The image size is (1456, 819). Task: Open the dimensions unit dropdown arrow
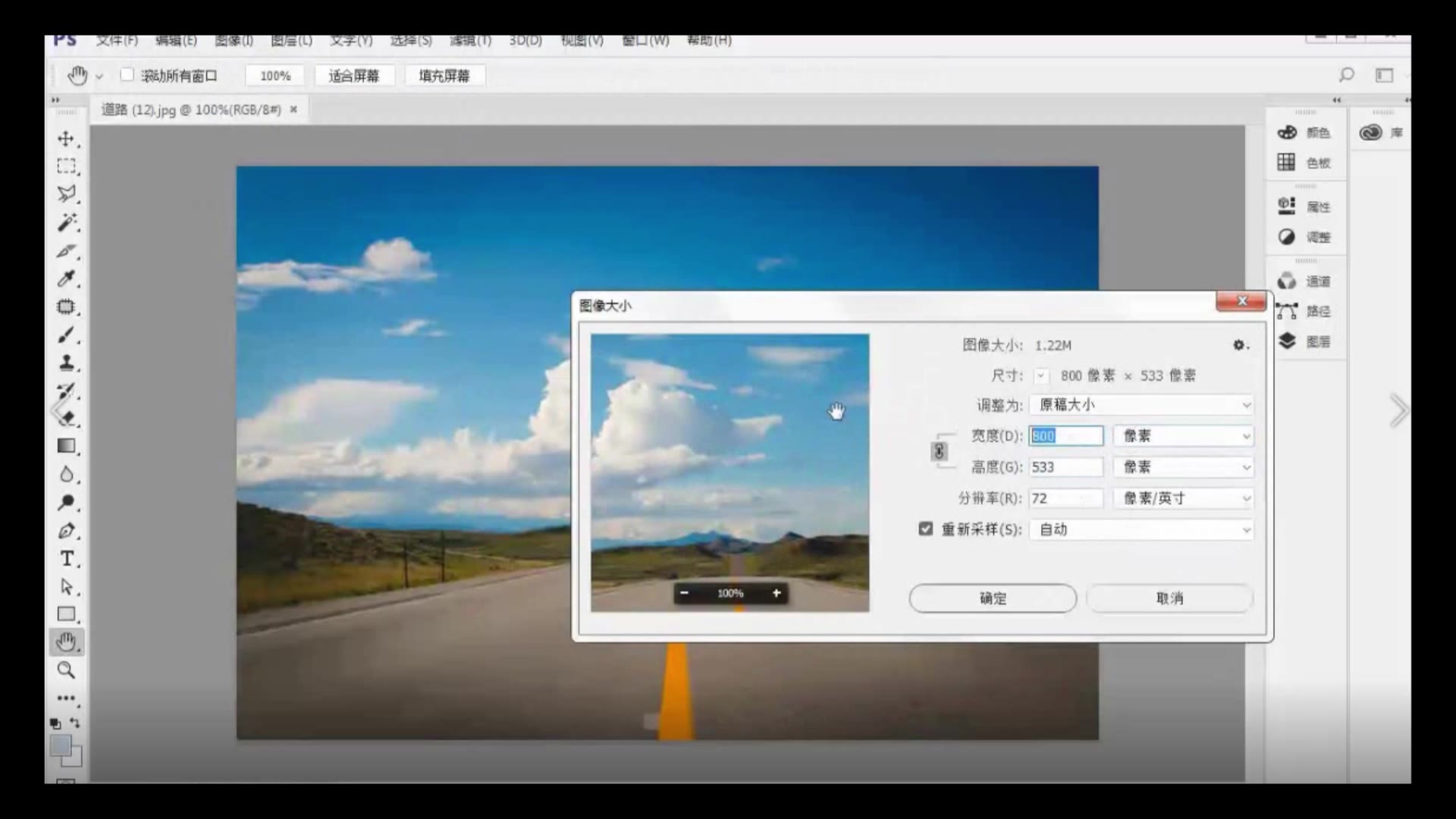[1041, 375]
